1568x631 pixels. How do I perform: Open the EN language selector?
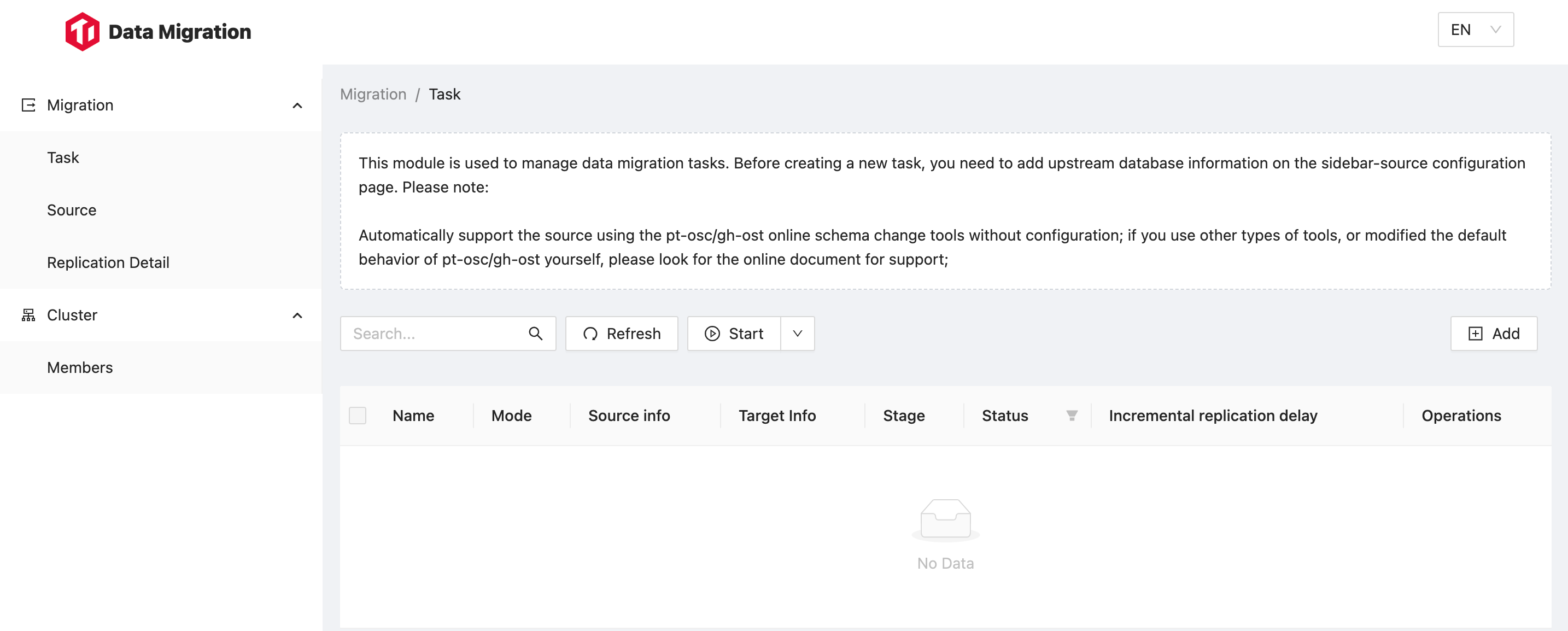pos(1475,30)
